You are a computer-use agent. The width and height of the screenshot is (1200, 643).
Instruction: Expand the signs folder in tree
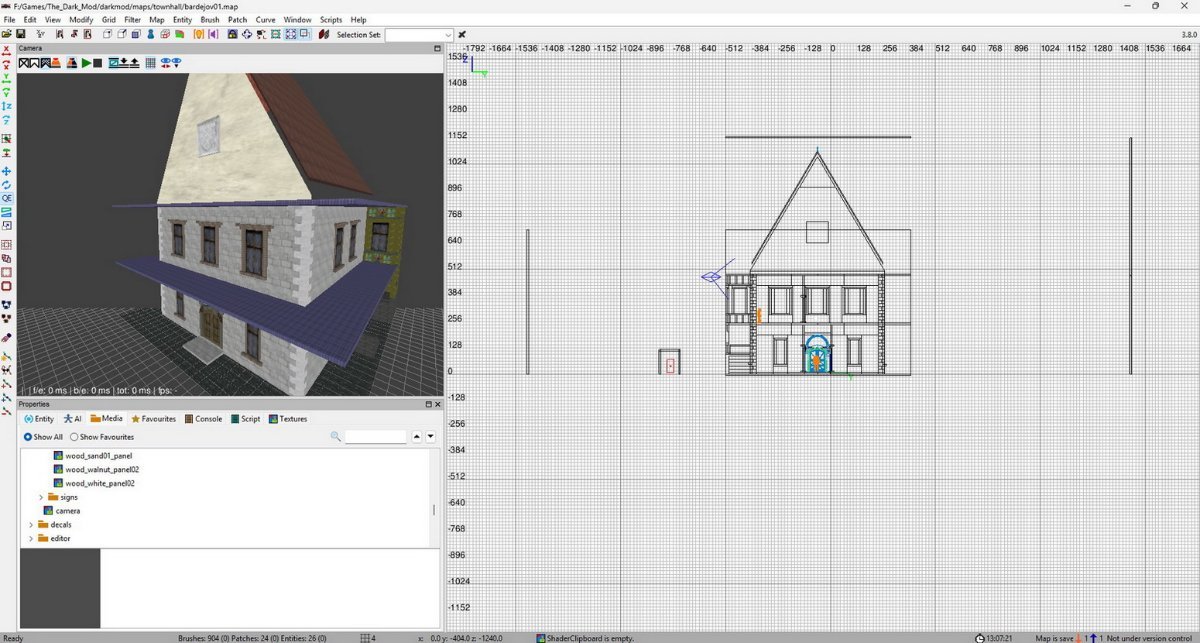tap(41, 497)
